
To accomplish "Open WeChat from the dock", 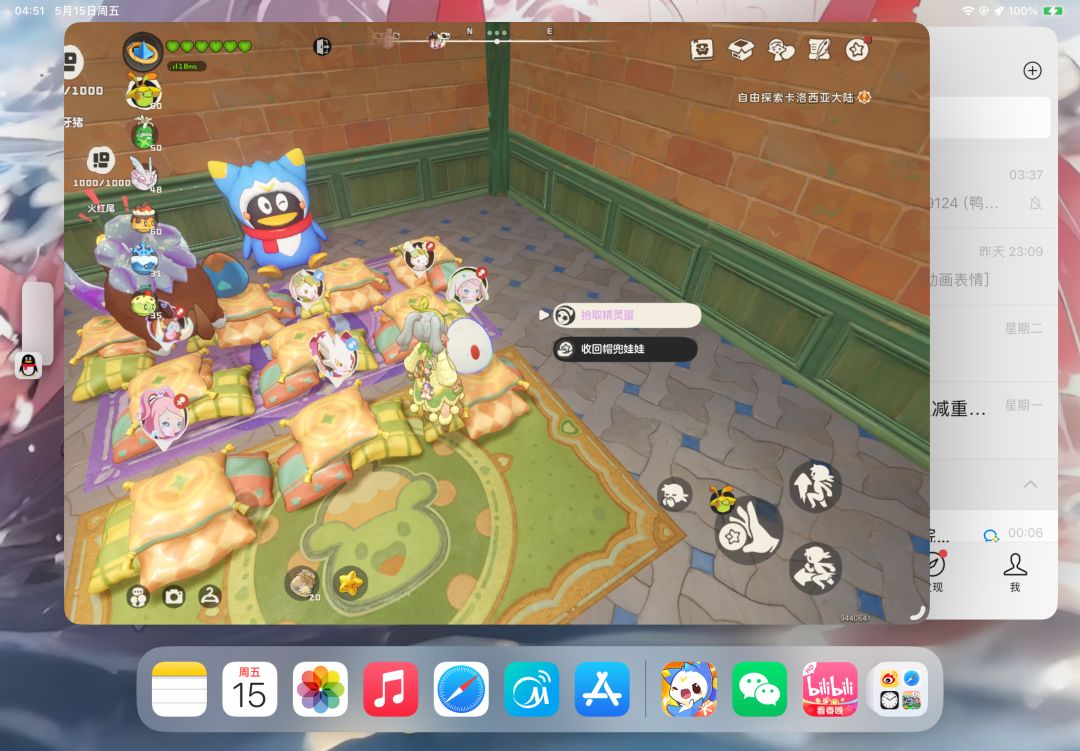I will point(759,689).
